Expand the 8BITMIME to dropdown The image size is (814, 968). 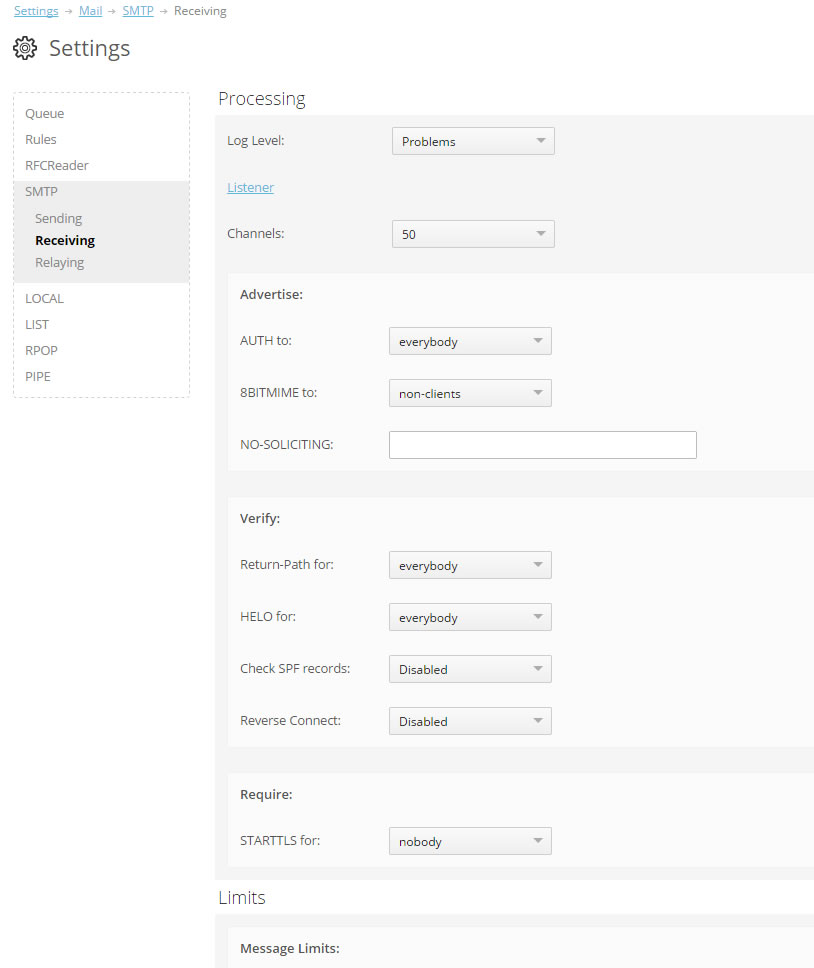click(x=470, y=393)
